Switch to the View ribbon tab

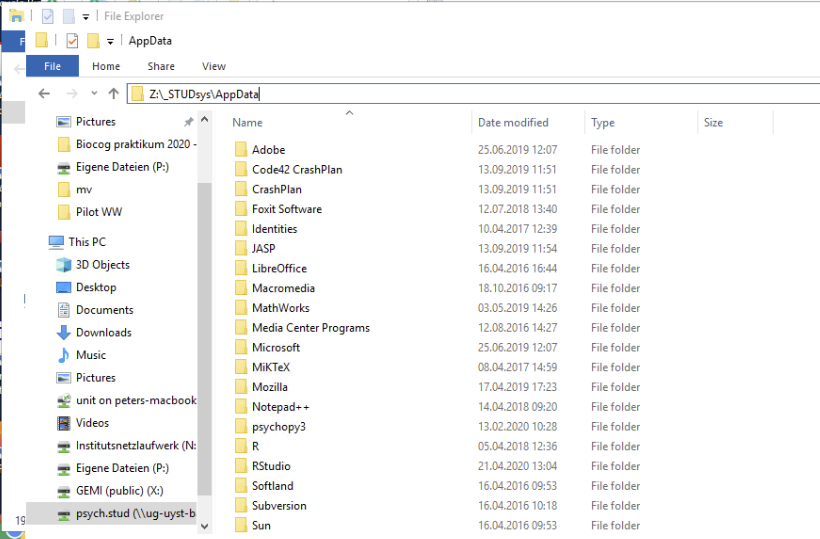click(214, 66)
